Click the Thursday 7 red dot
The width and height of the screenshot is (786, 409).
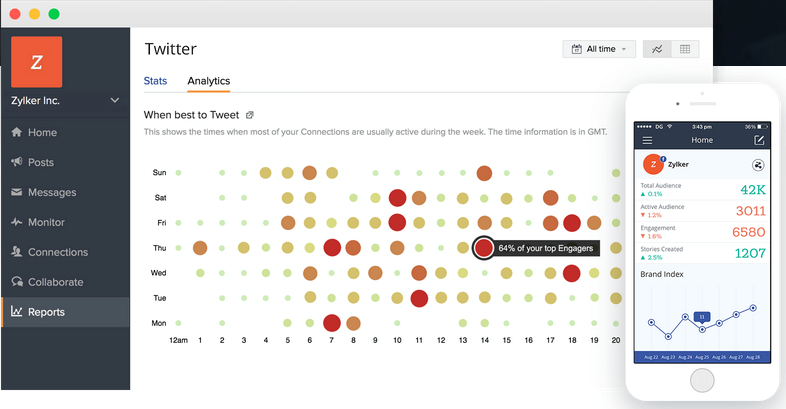pyautogui.click(x=332, y=248)
